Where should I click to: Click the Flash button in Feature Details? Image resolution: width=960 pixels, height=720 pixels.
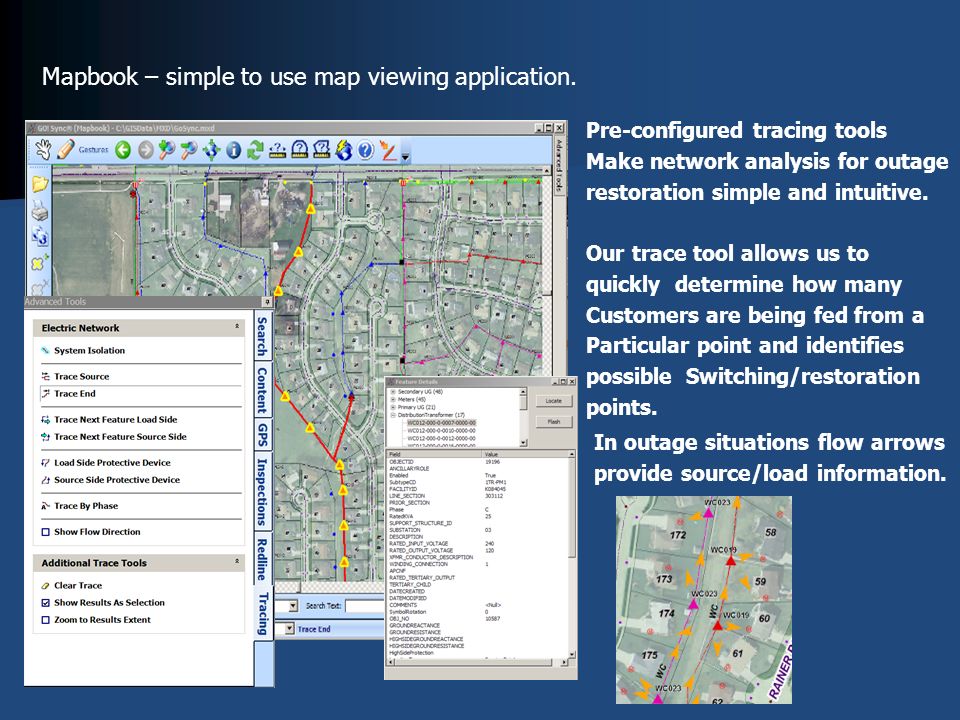[554, 422]
